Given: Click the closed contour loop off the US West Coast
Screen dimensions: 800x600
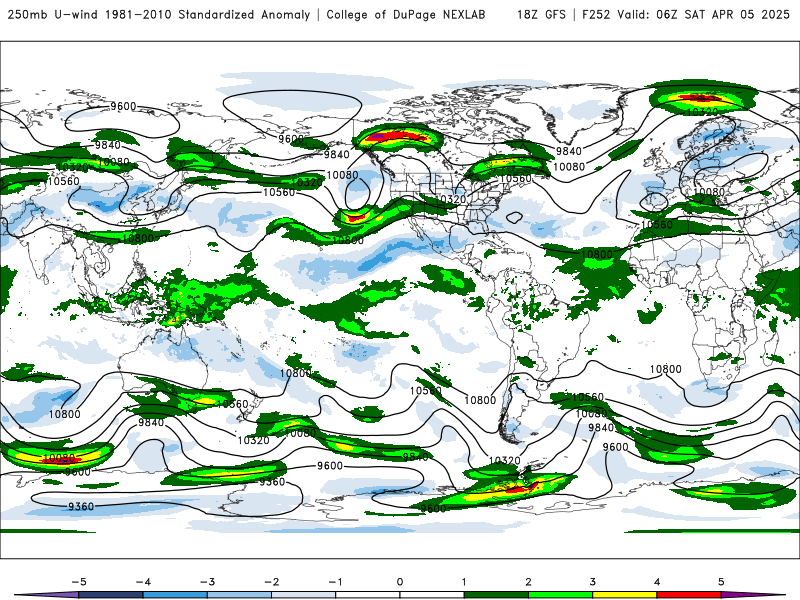Looking at the screenshot, I should click(x=358, y=192).
